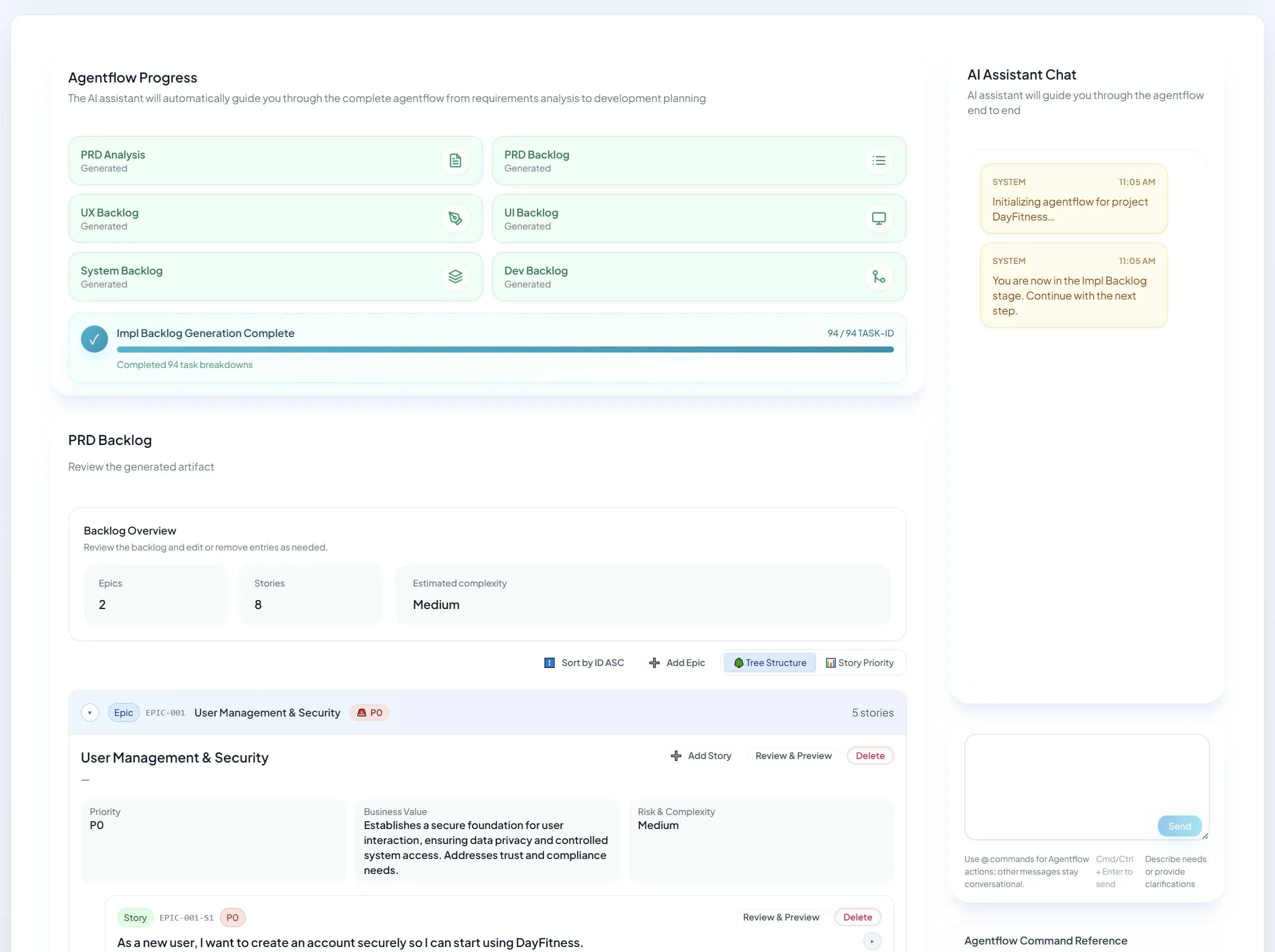
Task: Delete the EPIC-001-S1 story
Action: pyautogui.click(x=857, y=917)
